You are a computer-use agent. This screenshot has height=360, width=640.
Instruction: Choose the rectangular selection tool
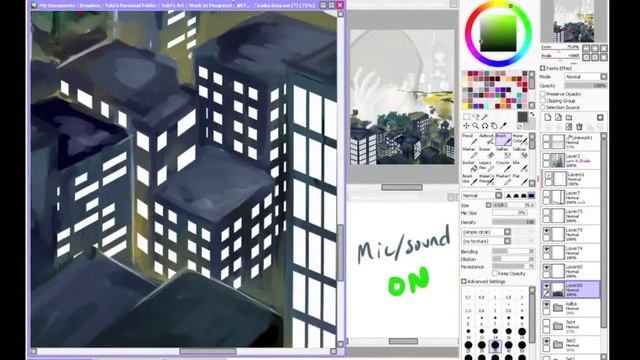click(x=466, y=117)
